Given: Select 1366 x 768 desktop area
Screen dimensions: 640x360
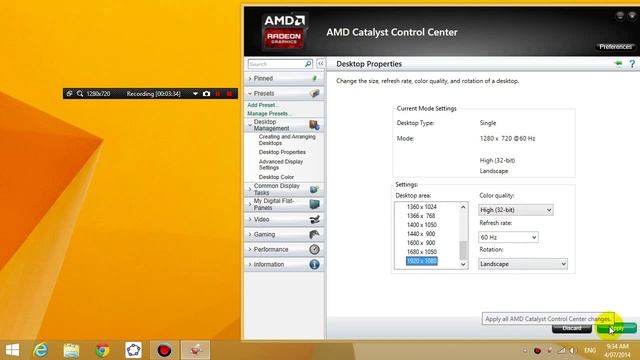Looking at the screenshot, I should coord(421,216).
